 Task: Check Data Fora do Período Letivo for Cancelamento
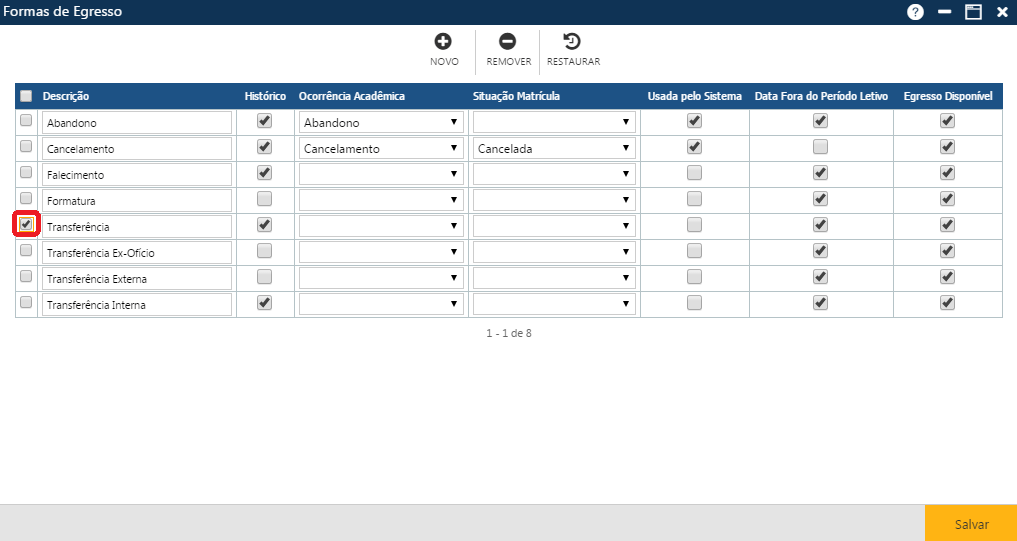(820, 147)
